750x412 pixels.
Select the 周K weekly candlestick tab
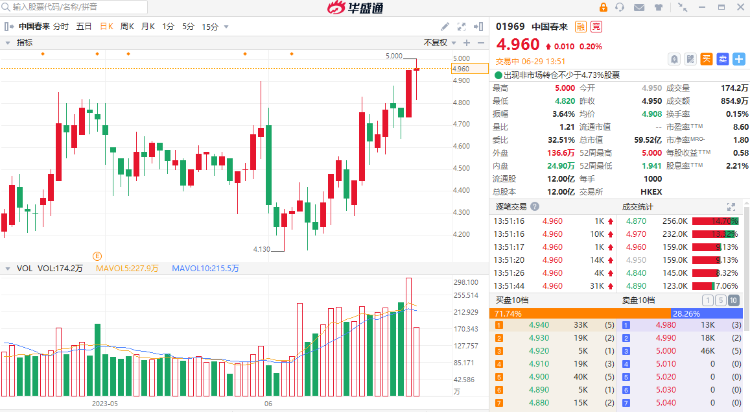tap(127, 27)
